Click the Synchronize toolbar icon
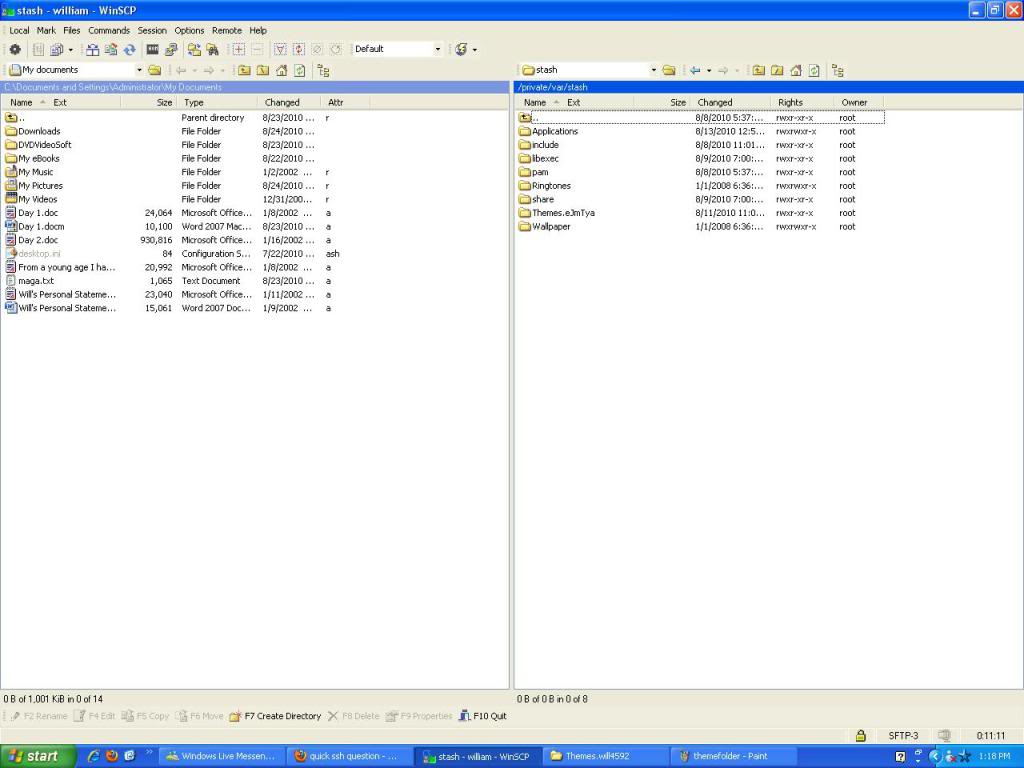This screenshot has width=1024, height=768. pos(111,49)
